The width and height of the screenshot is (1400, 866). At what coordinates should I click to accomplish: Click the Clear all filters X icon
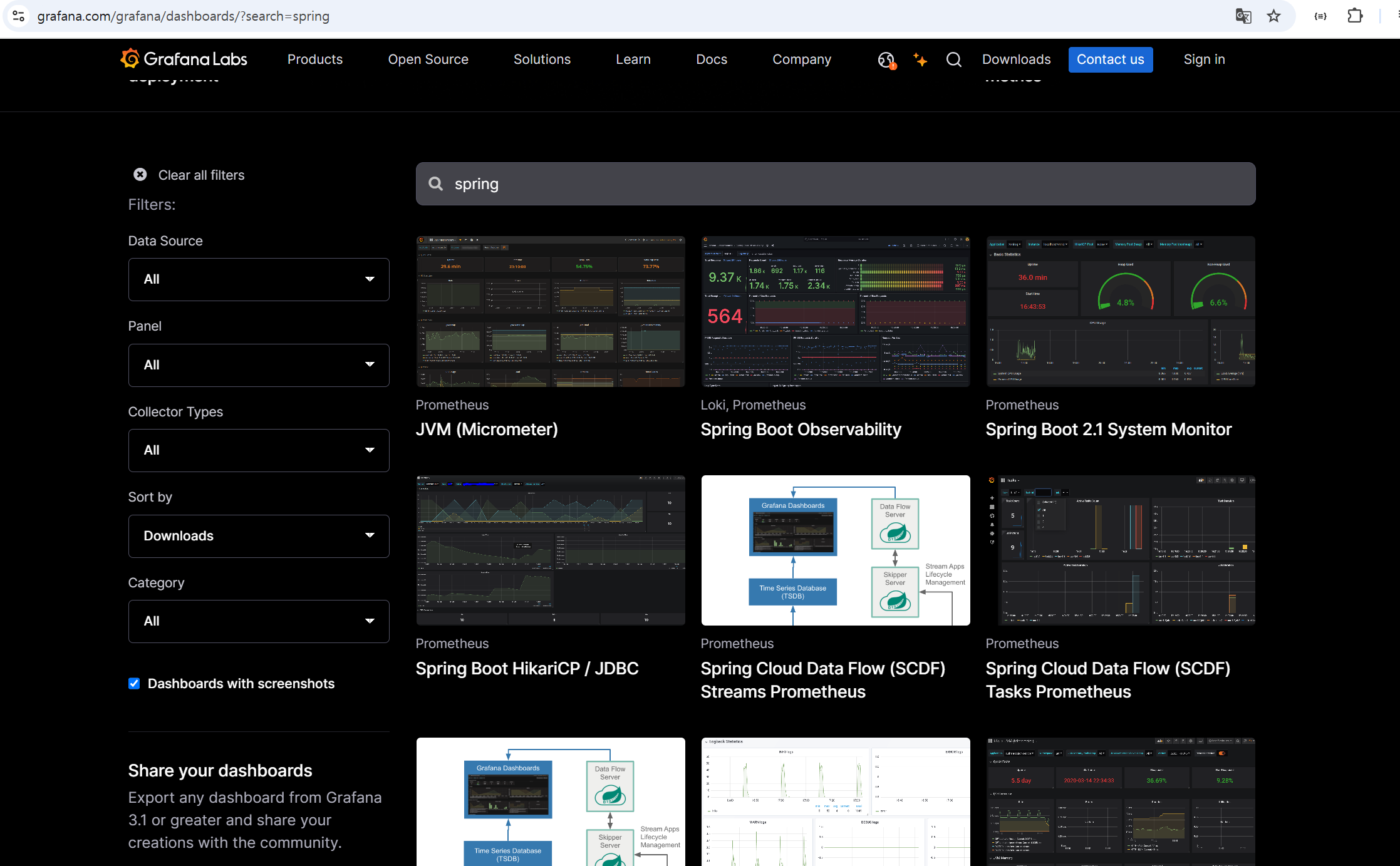[140, 175]
